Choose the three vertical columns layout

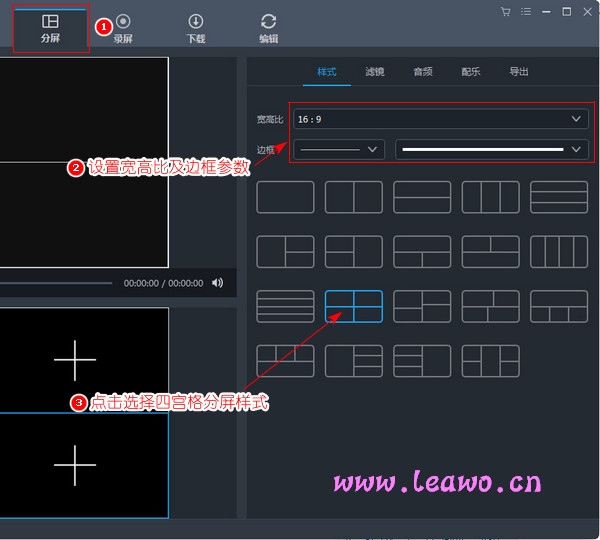click(491, 197)
